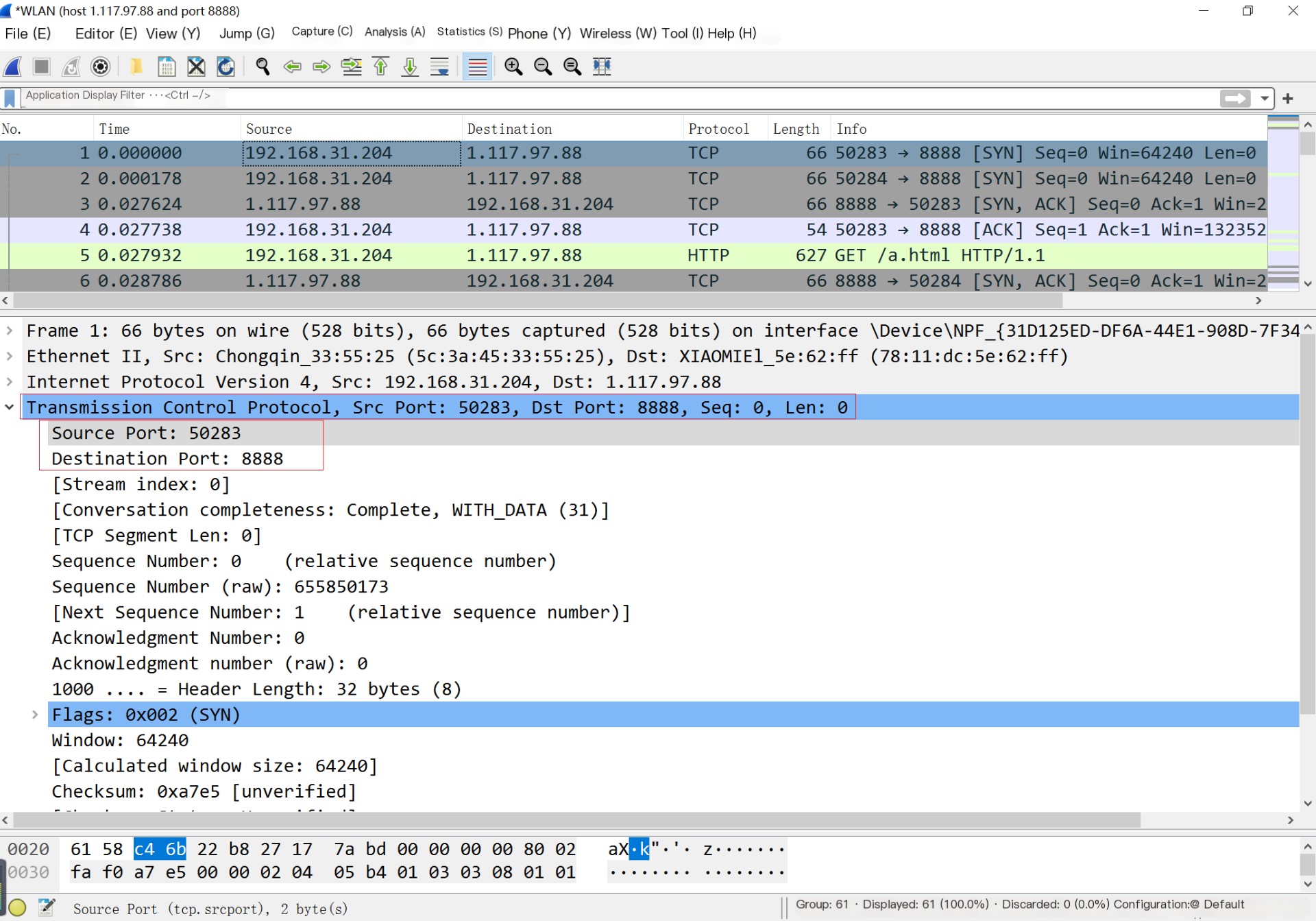Zoom in packet text size
The height and width of the screenshot is (921, 1316).
pyautogui.click(x=513, y=67)
